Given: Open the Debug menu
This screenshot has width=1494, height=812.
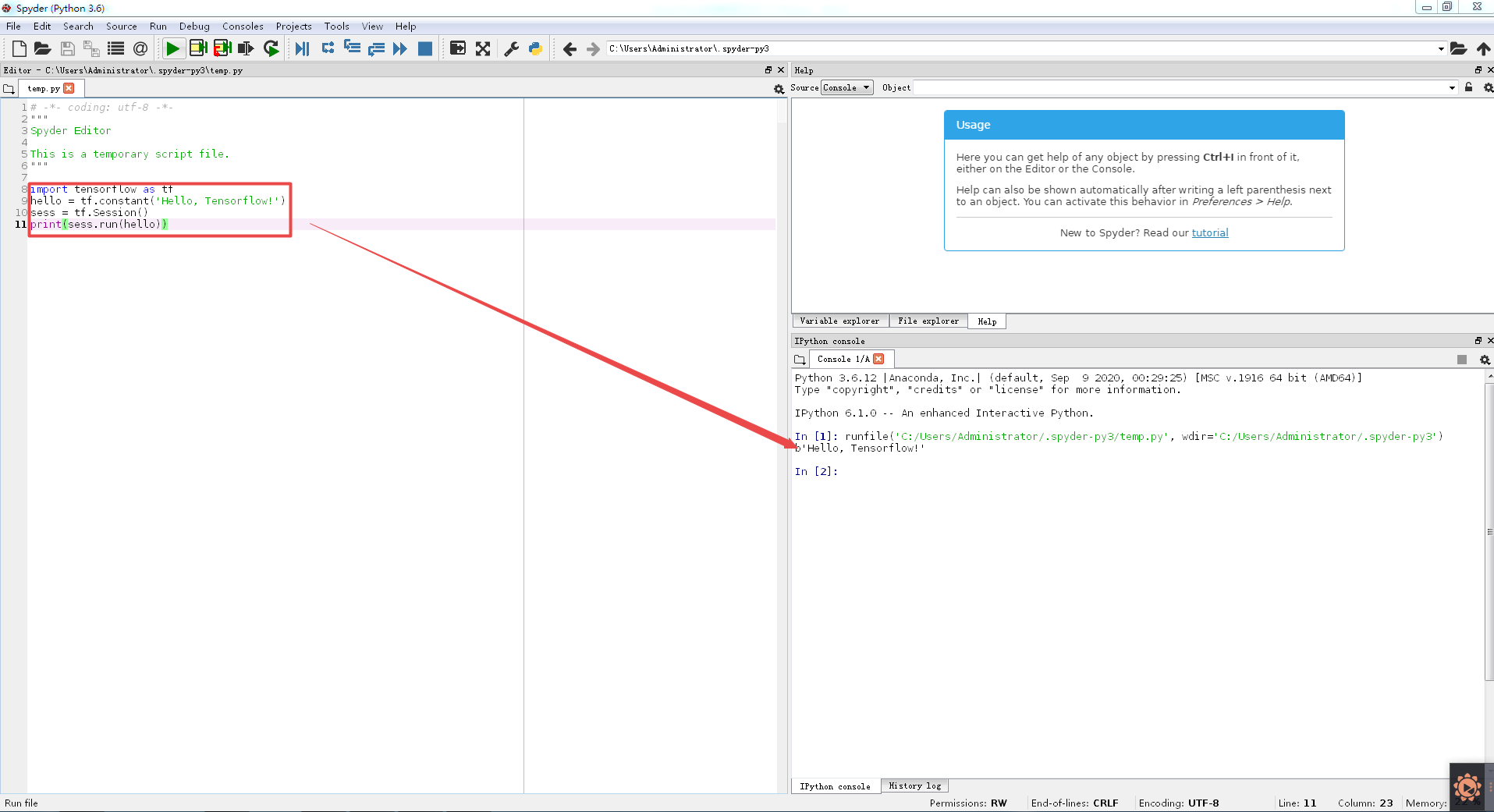Looking at the screenshot, I should pyautogui.click(x=194, y=26).
